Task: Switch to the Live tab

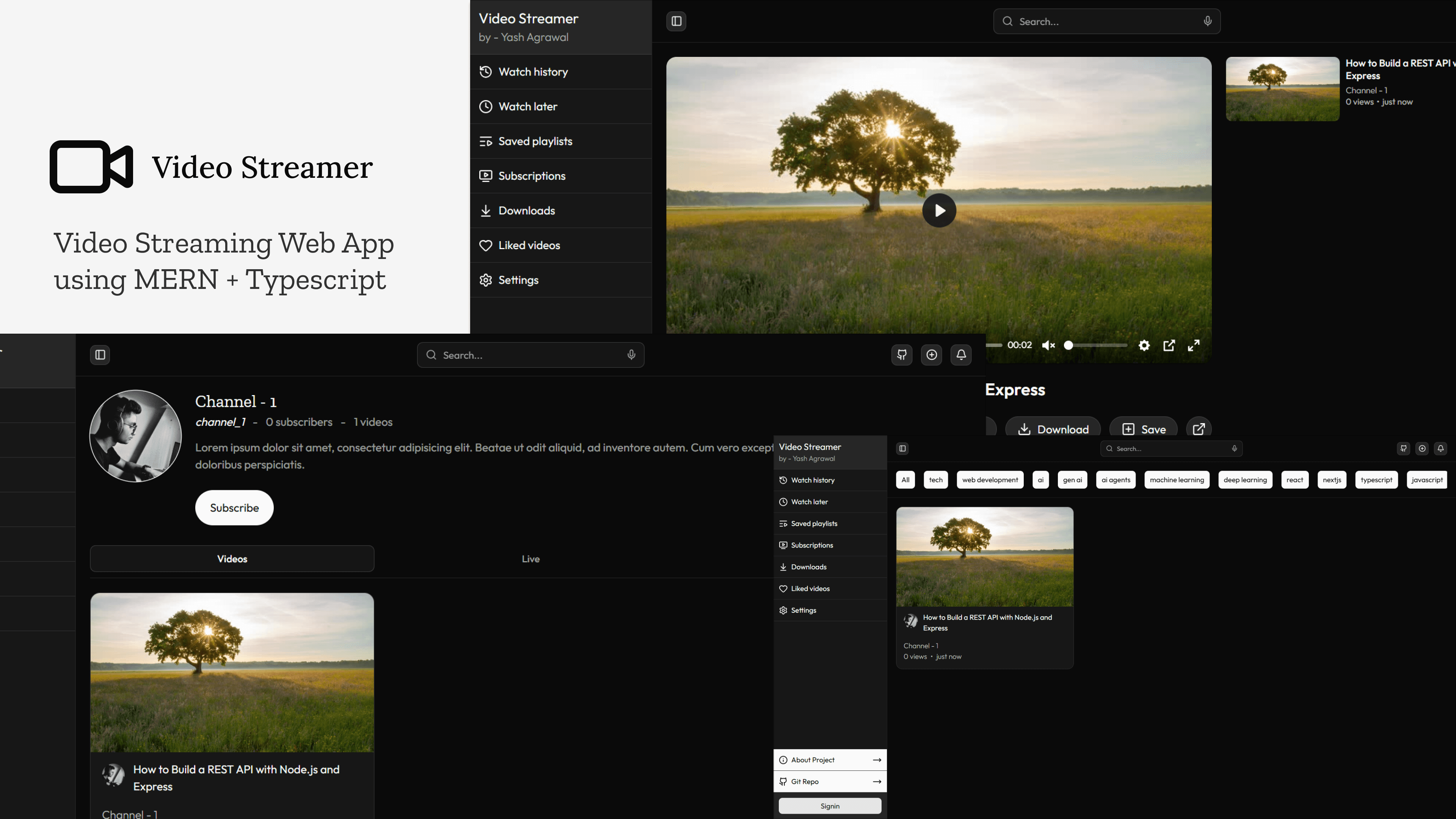Action: tap(530, 559)
